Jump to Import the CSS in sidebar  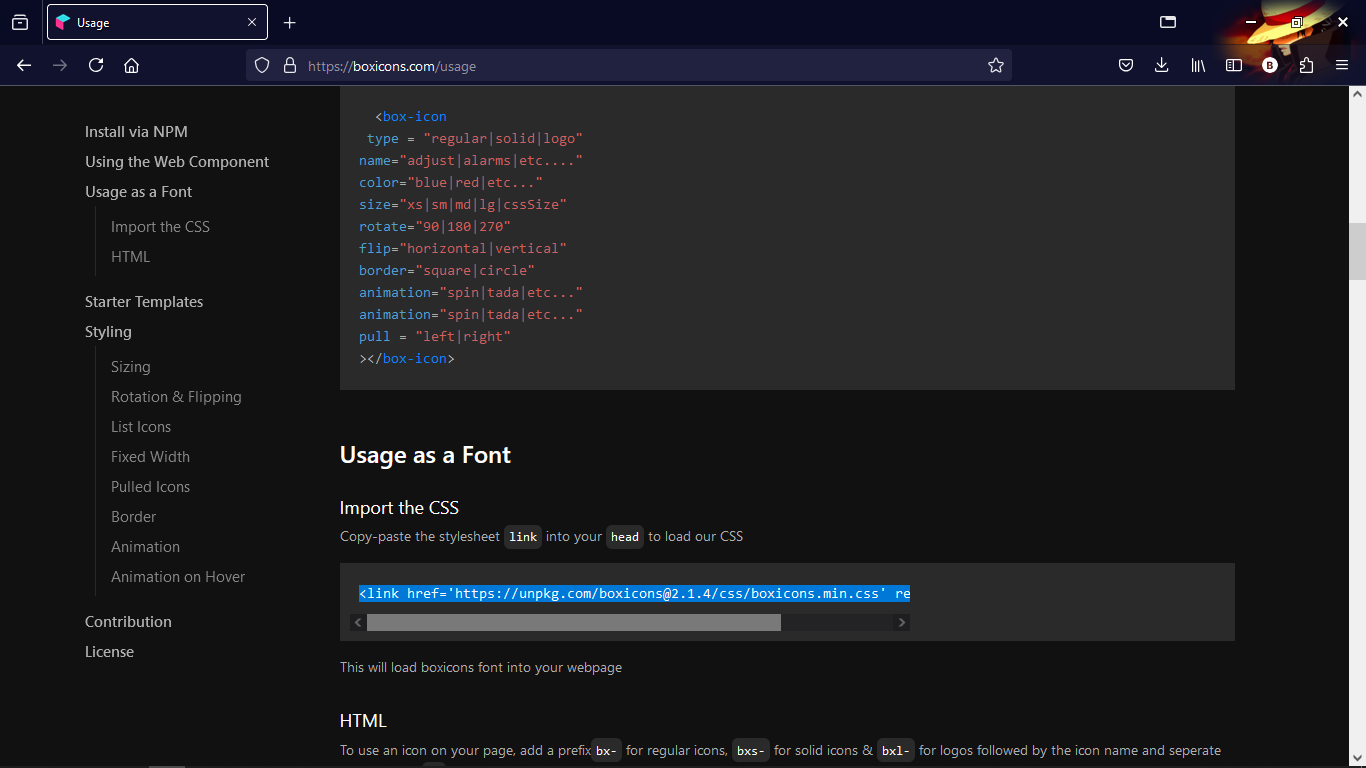[x=160, y=227]
